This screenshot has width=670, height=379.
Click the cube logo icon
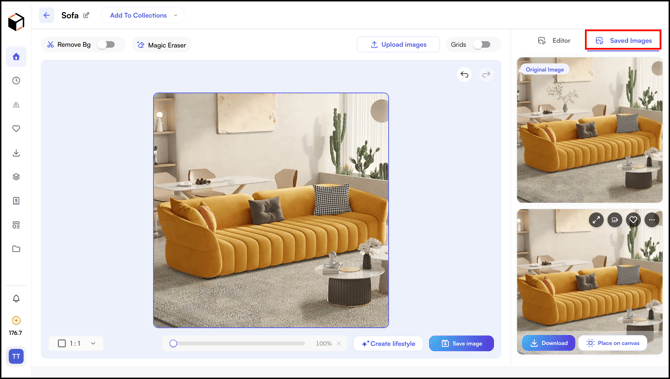(x=16, y=22)
